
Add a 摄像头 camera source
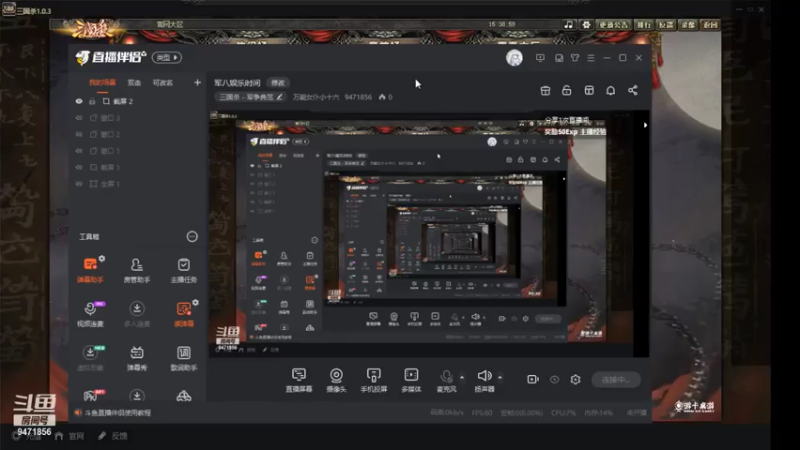click(336, 380)
